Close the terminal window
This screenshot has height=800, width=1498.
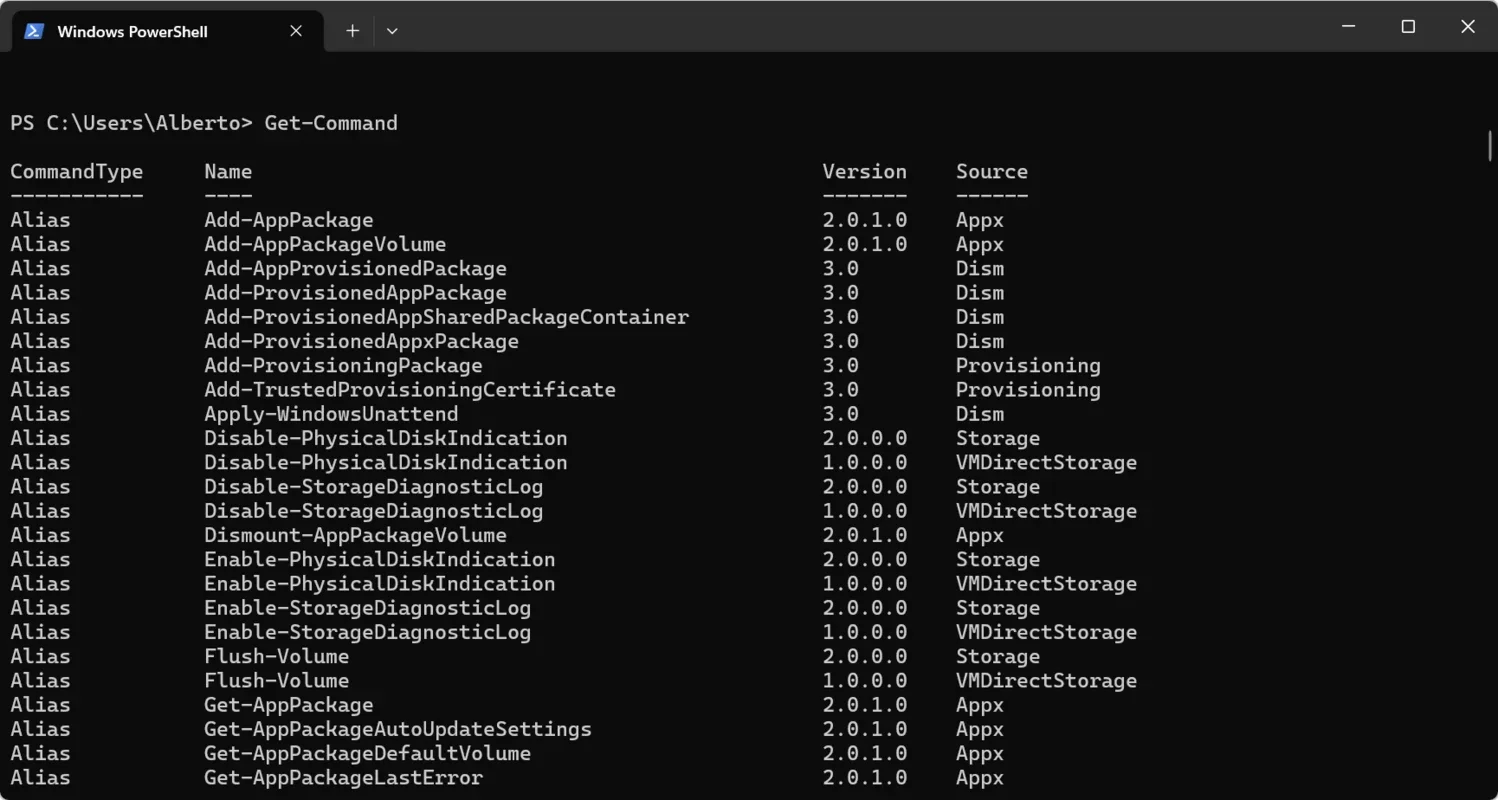coord(1468,27)
